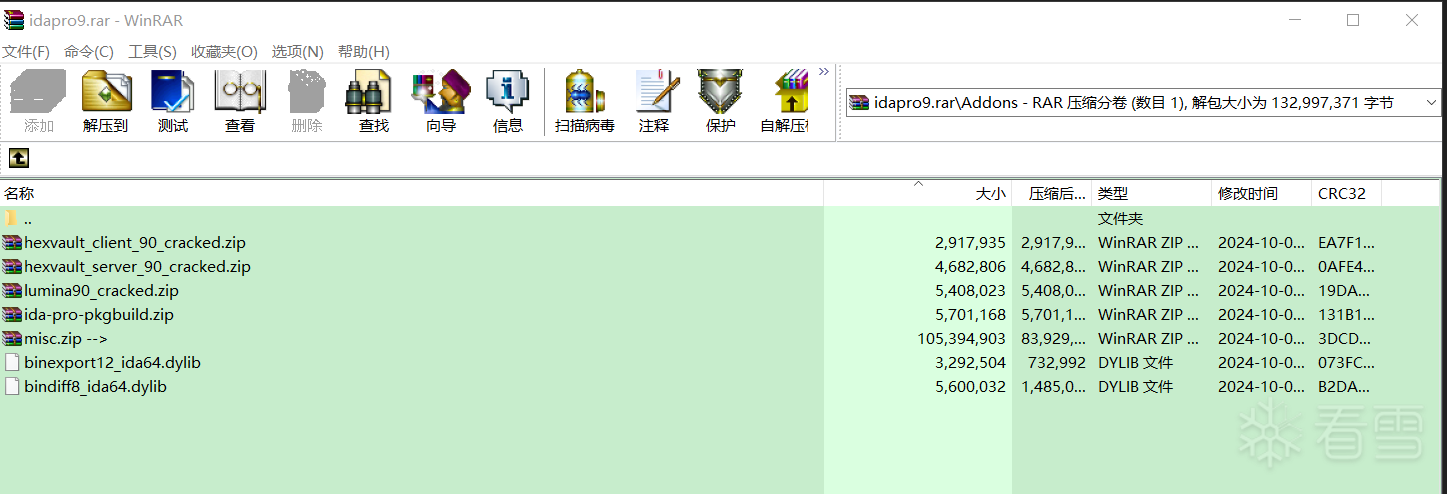Select file name bindiff8_ida64.dylib

click(95, 386)
